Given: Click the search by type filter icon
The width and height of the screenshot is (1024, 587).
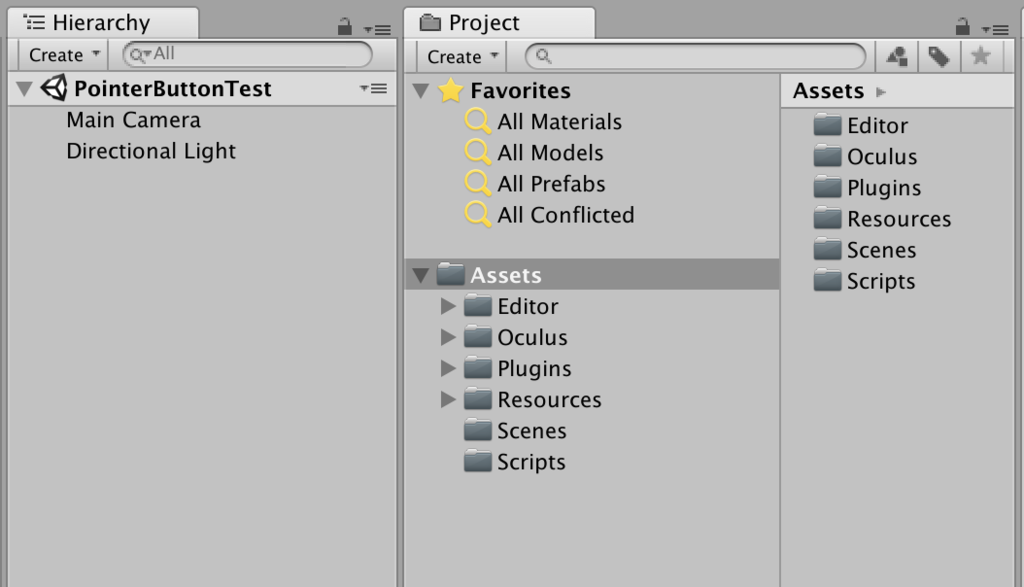Looking at the screenshot, I should pyautogui.click(x=897, y=57).
